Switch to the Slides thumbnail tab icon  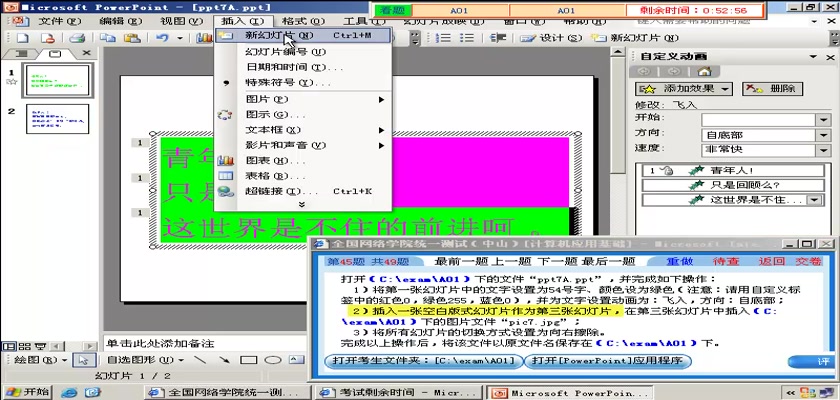tap(54, 54)
